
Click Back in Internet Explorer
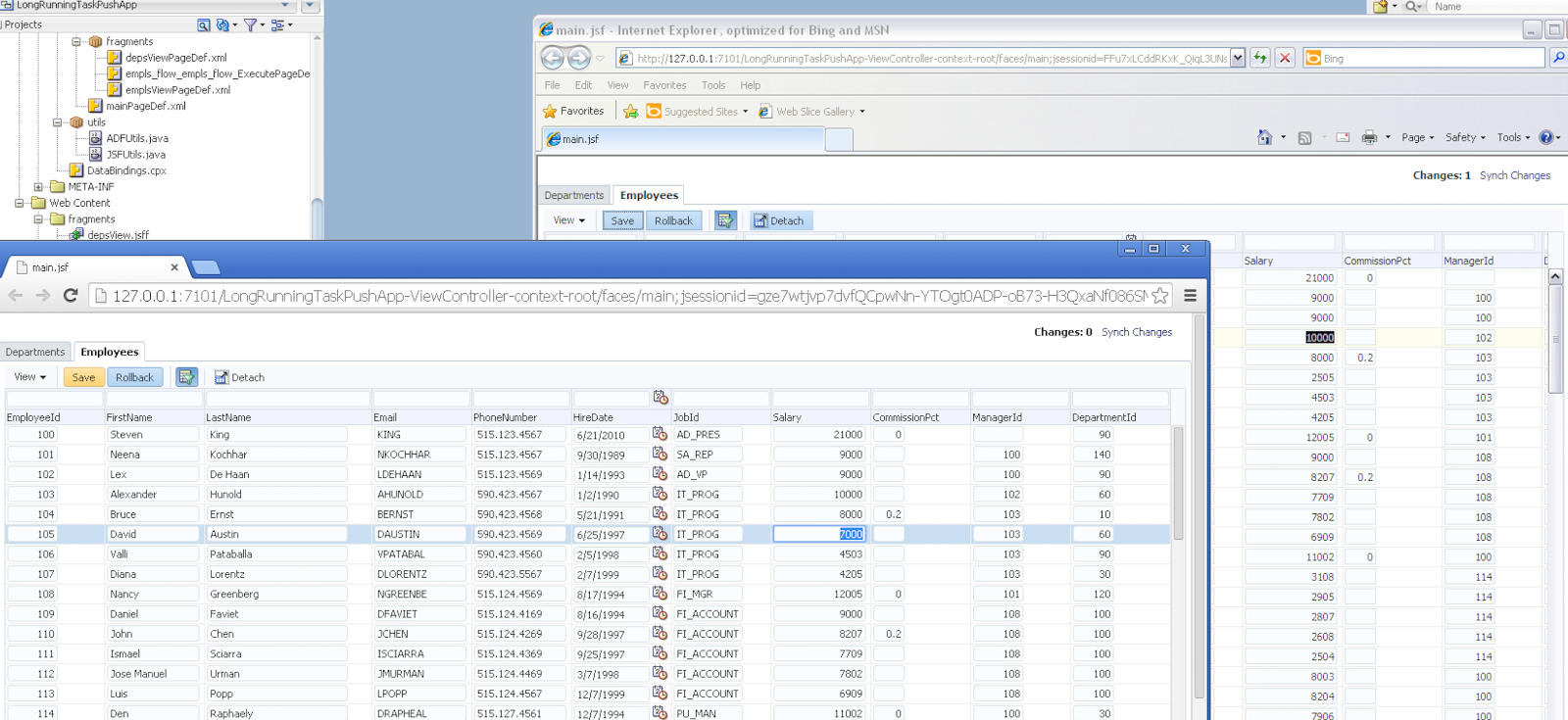tap(553, 58)
